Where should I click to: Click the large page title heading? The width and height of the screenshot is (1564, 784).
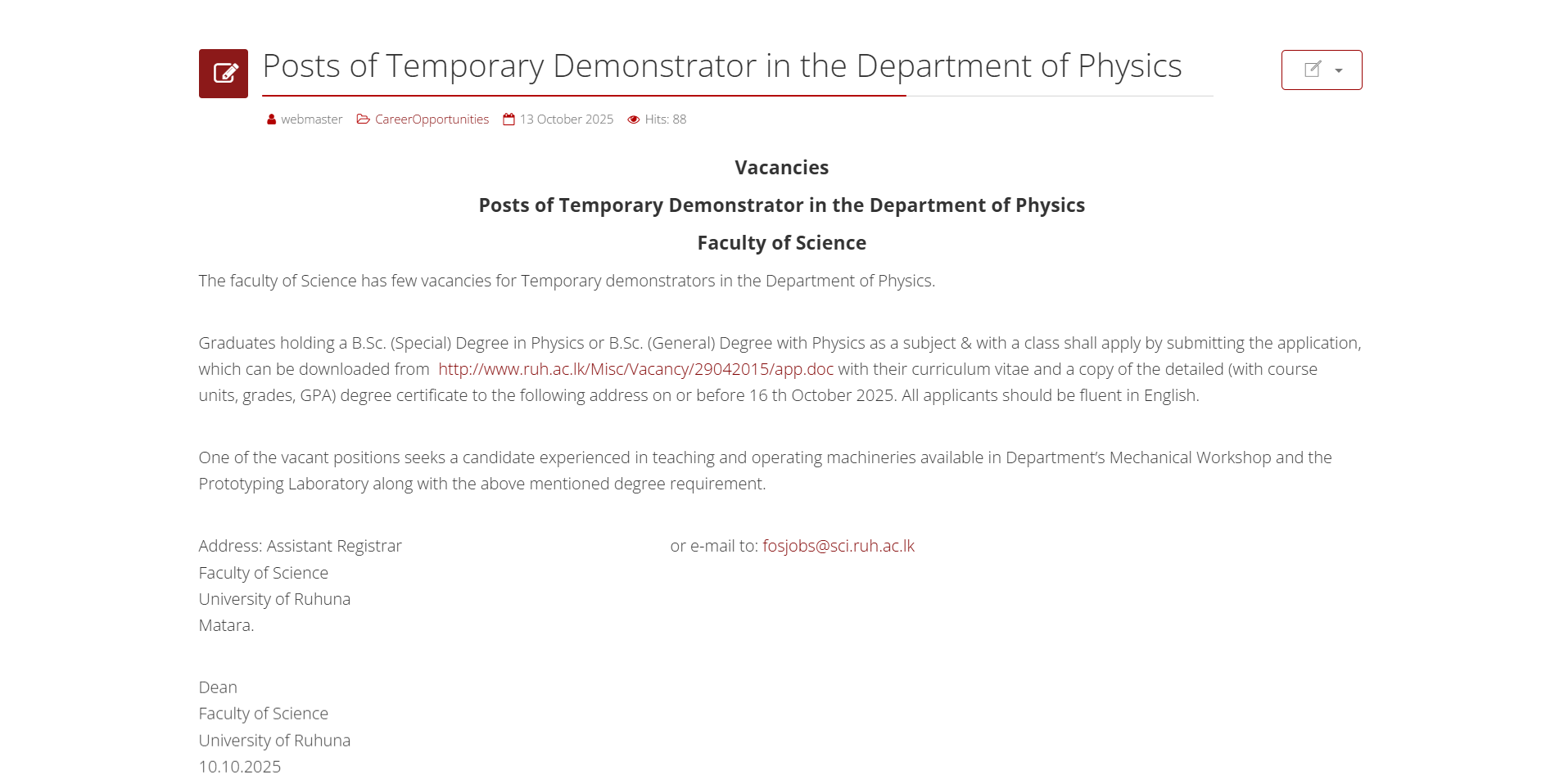721,66
